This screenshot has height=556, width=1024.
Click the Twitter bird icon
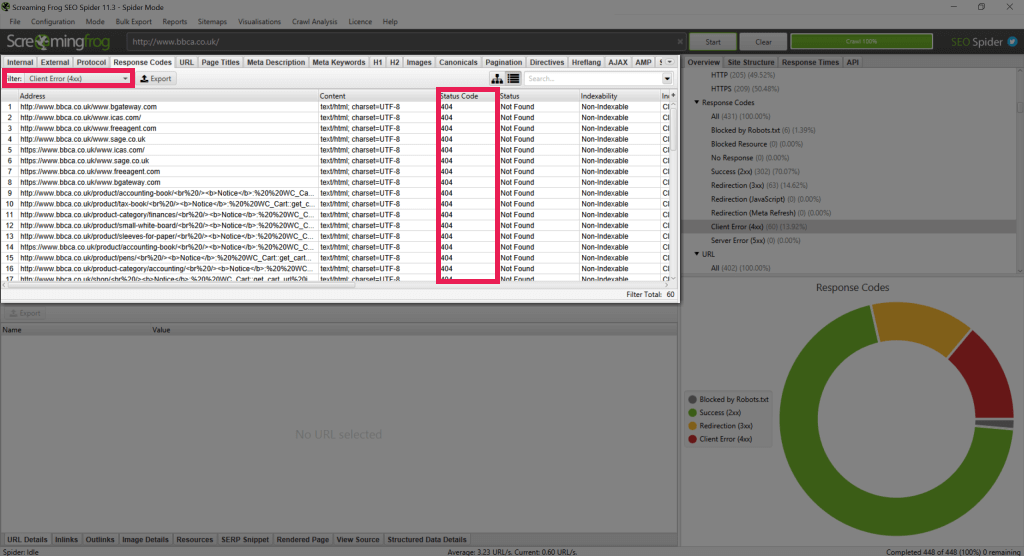(x=1012, y=41)
